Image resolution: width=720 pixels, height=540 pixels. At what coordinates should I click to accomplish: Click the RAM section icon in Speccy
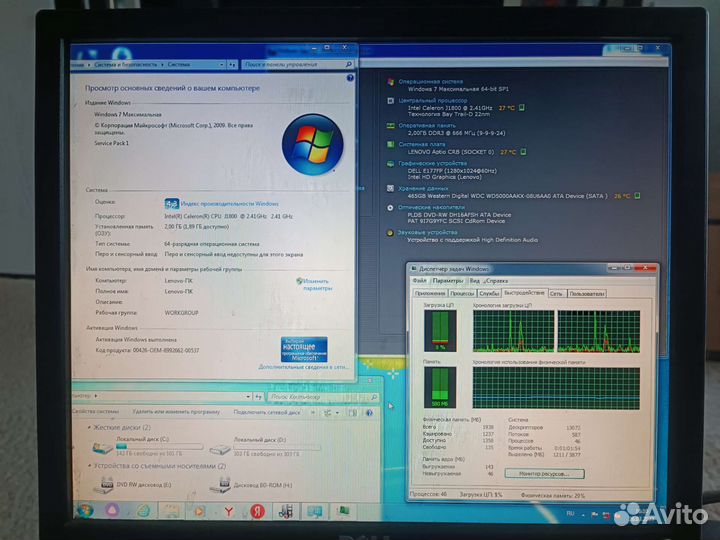pos(390,126)
